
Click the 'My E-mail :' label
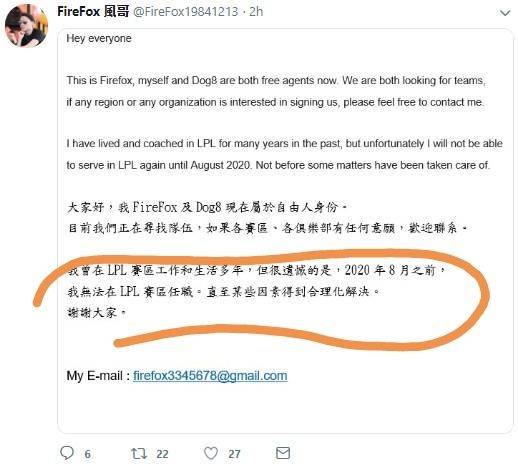(98, 376)
